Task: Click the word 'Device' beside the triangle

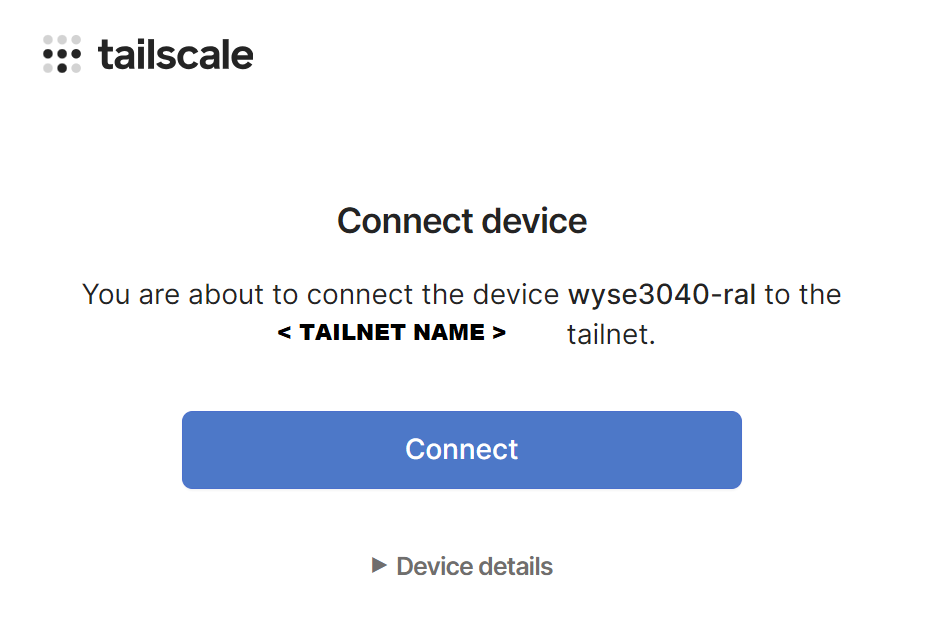Action: click(x=434, y=567)
